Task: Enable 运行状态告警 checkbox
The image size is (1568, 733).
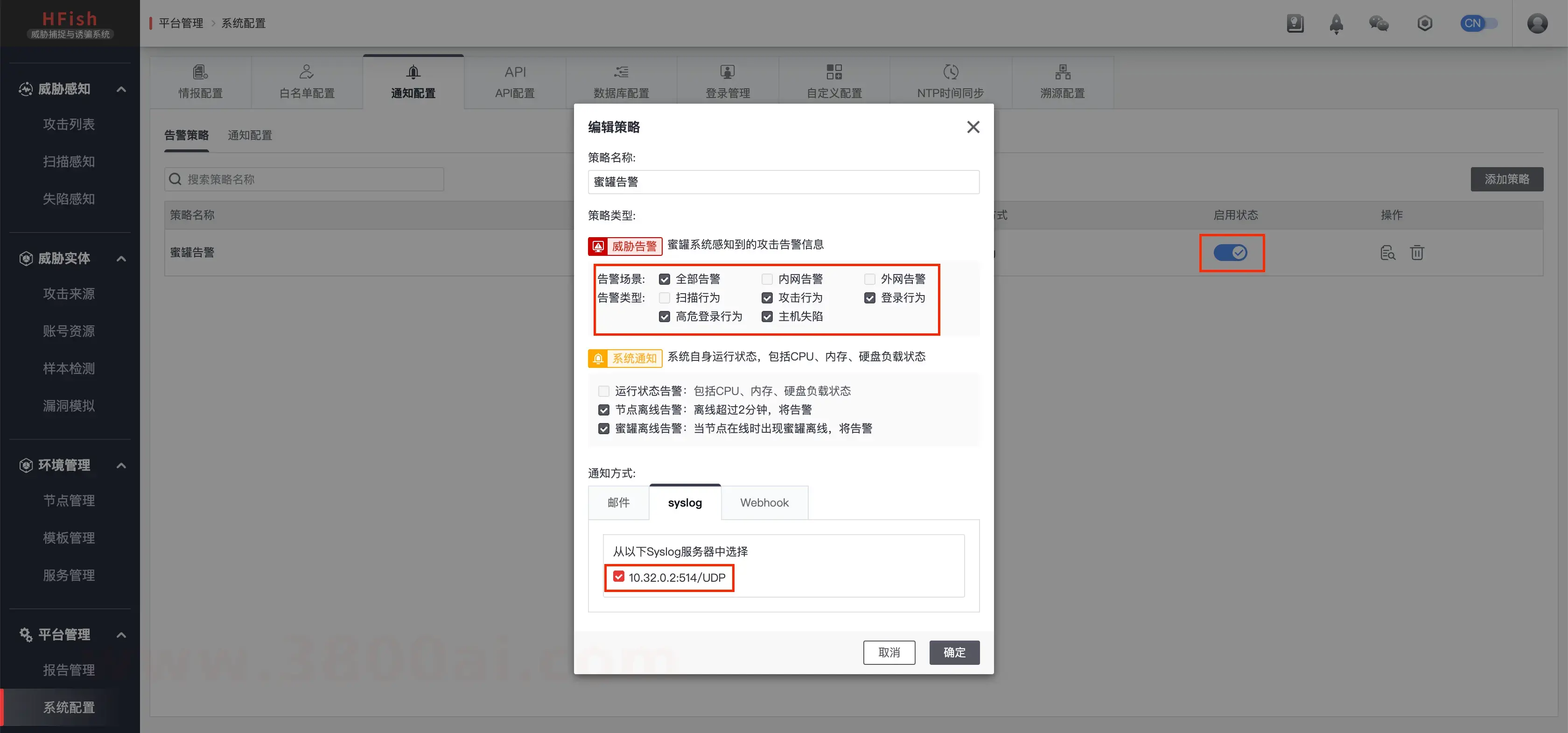Action: [x=603, y=391]
